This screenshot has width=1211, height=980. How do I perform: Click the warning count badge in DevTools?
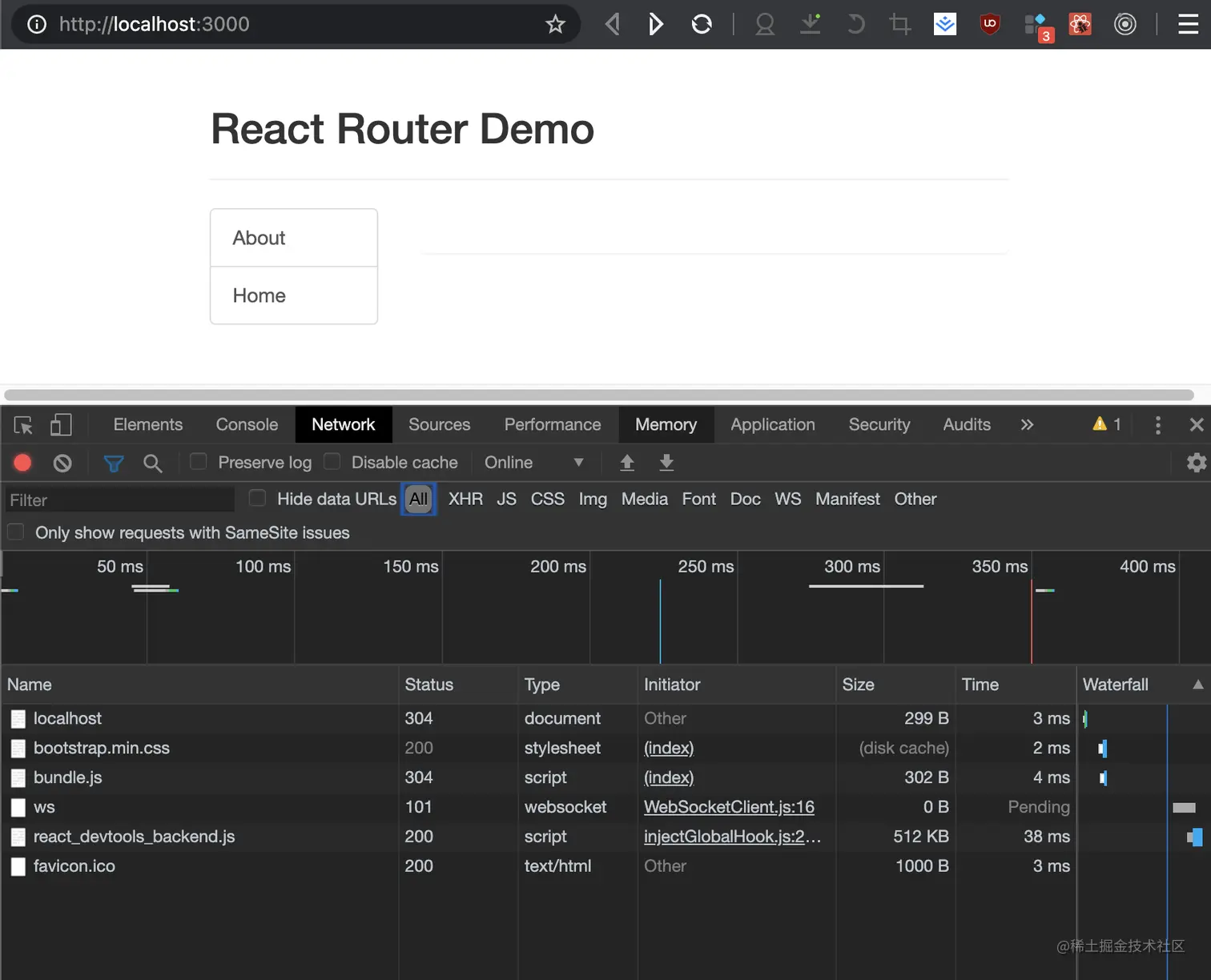pos(1107,424)
